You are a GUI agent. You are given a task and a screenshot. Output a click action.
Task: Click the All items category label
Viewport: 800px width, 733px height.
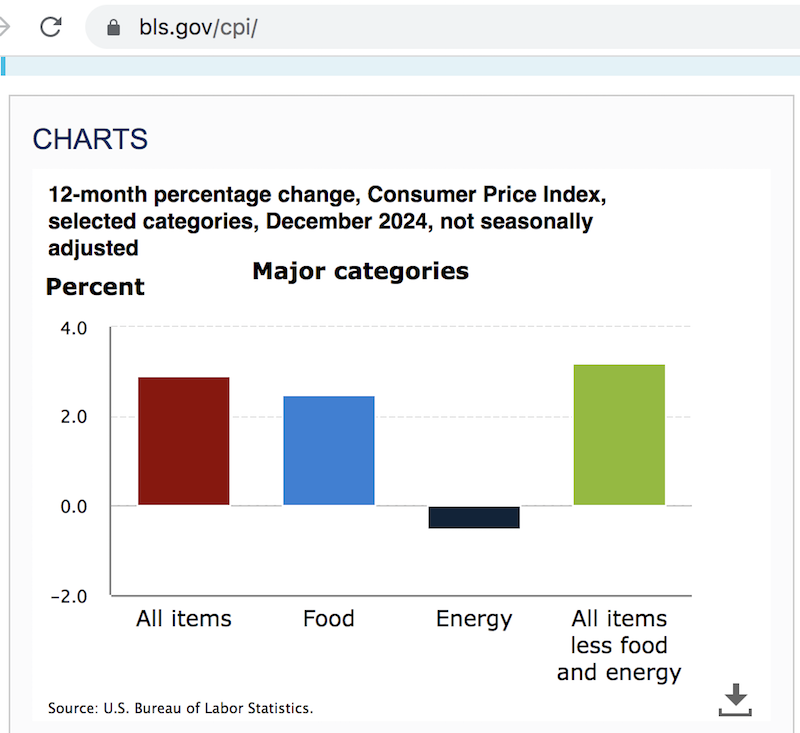183,618
